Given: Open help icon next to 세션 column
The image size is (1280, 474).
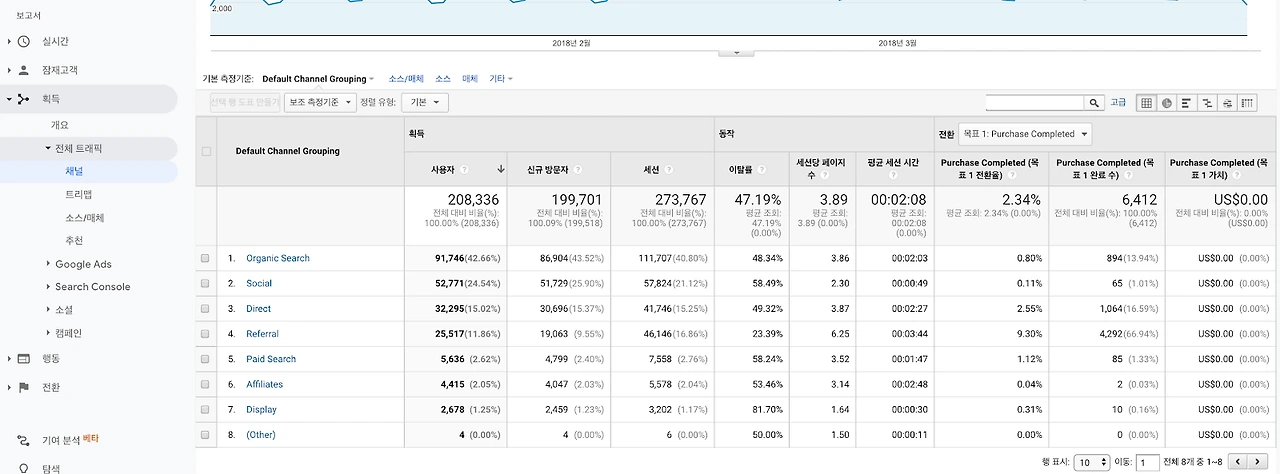Looking at the screenshot, I should pyautogui.click(x=668, y=169).
